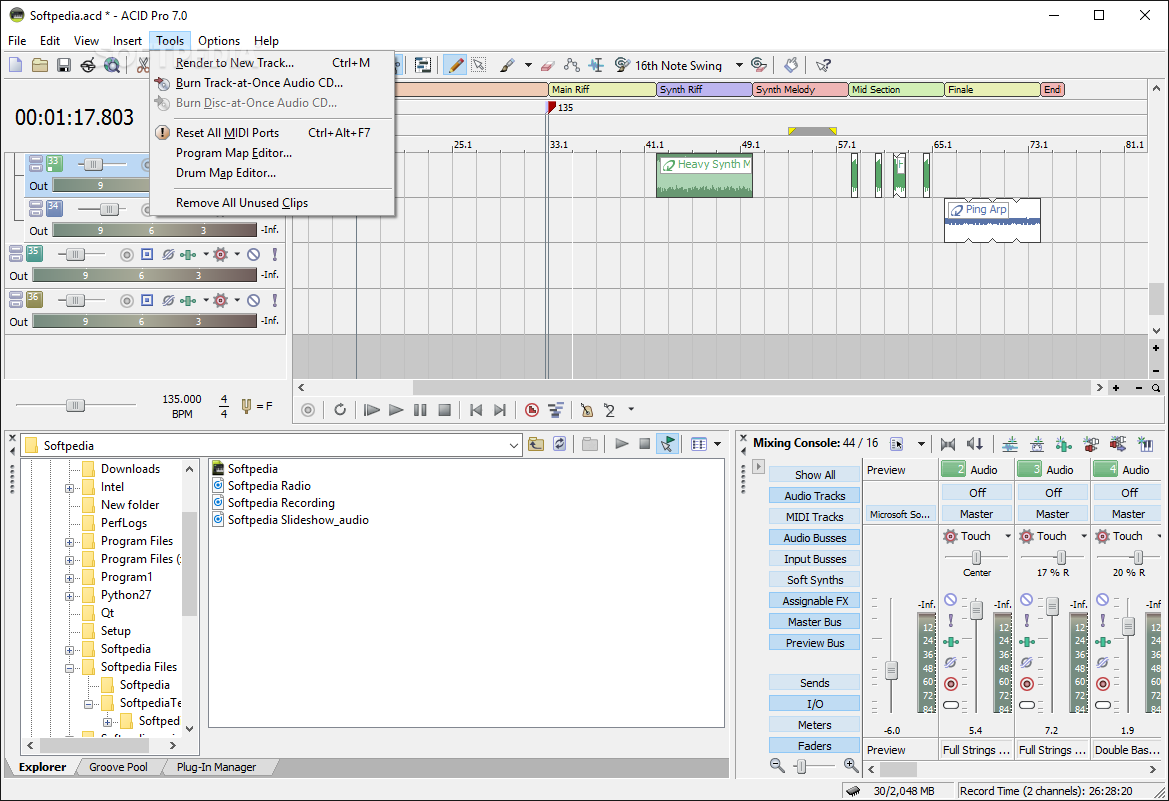1169x801 pixels.
Task: Create a new project with New icon
Action: 16,65
